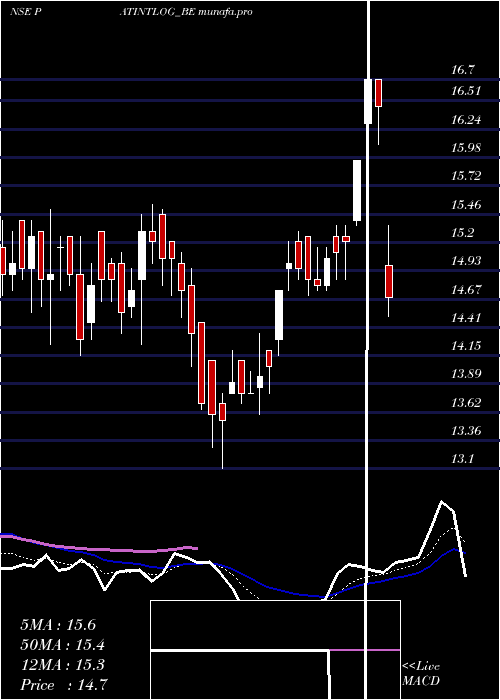The height and width of the screenshot is (700, 500).
Task: Click the 16.7 price level label
Action: [x=463, y=70]
